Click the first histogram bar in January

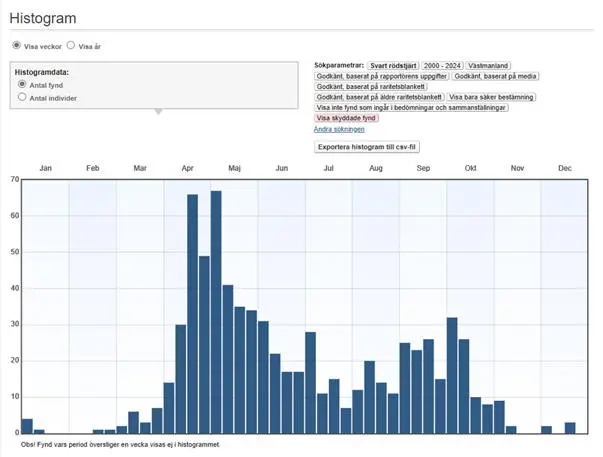(27, 426)
